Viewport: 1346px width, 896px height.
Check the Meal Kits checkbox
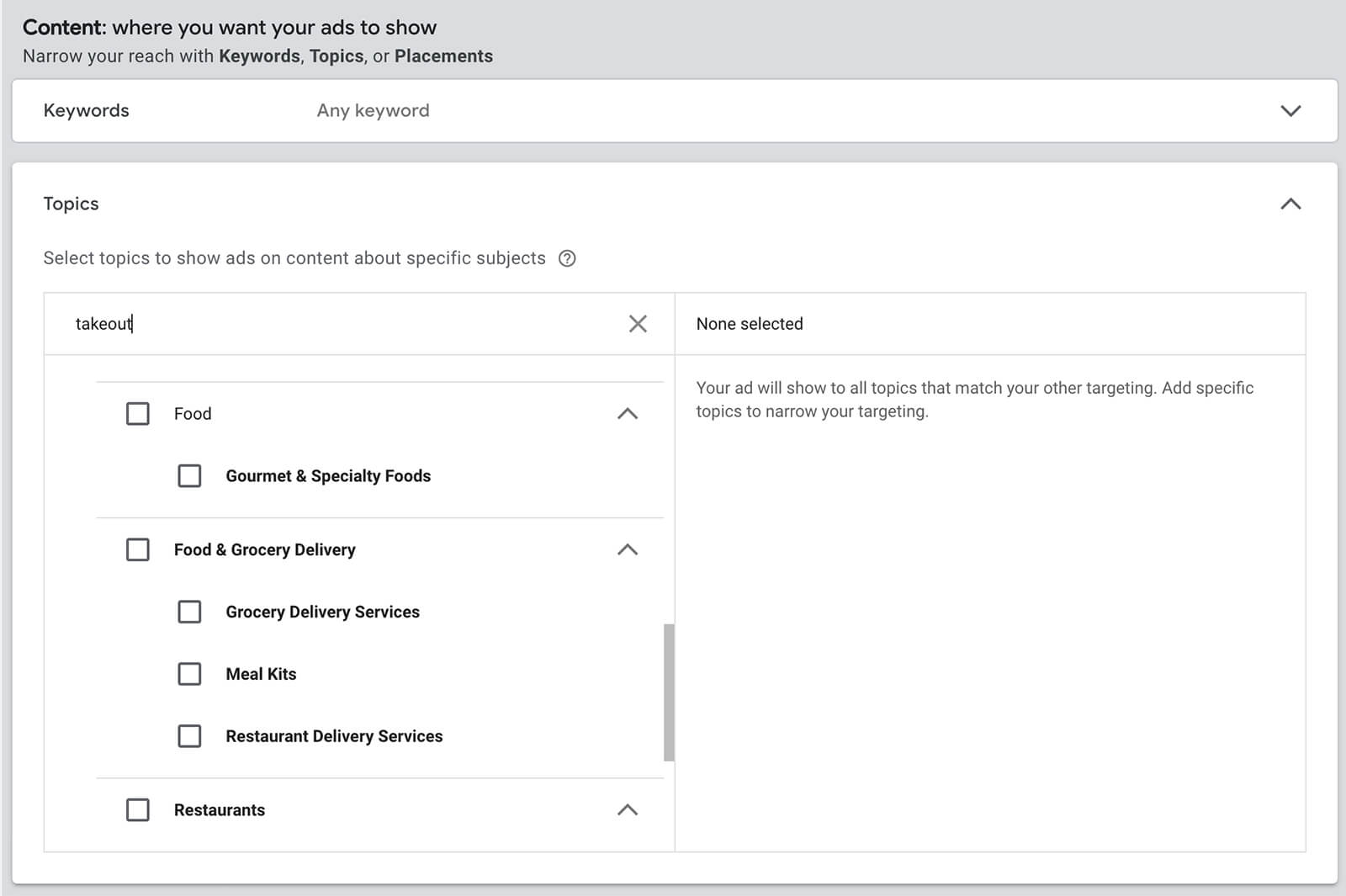pos(189,674)
